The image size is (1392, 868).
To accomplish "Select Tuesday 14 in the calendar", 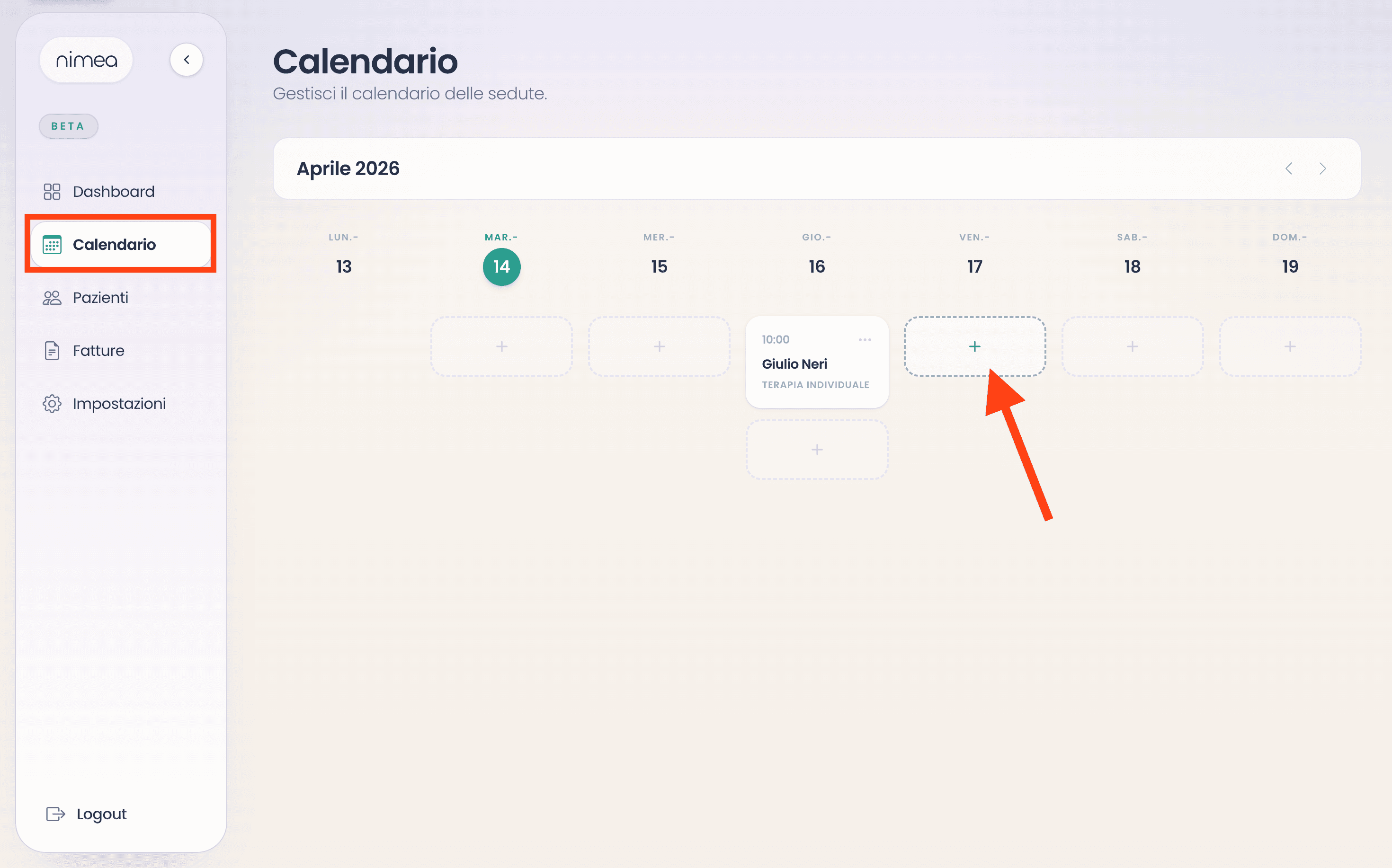I will 501,266.
